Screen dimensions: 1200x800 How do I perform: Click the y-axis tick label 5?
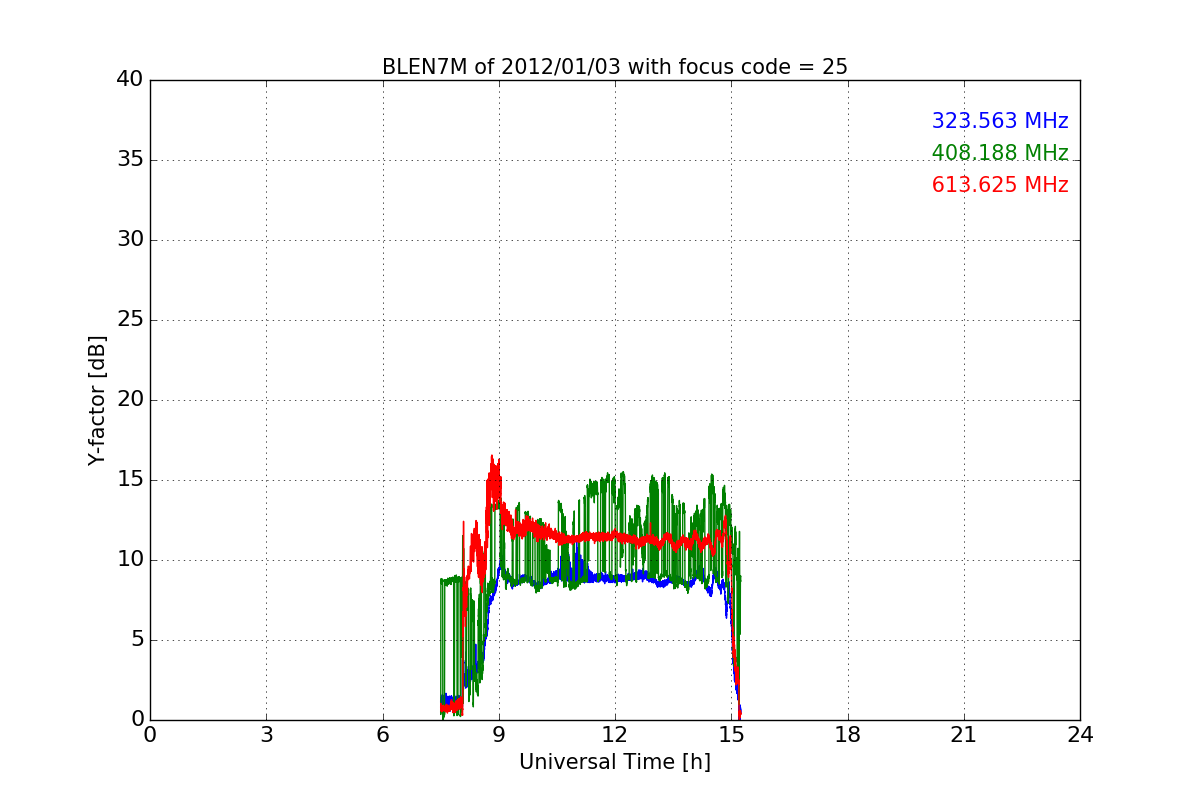pos(137,640)
